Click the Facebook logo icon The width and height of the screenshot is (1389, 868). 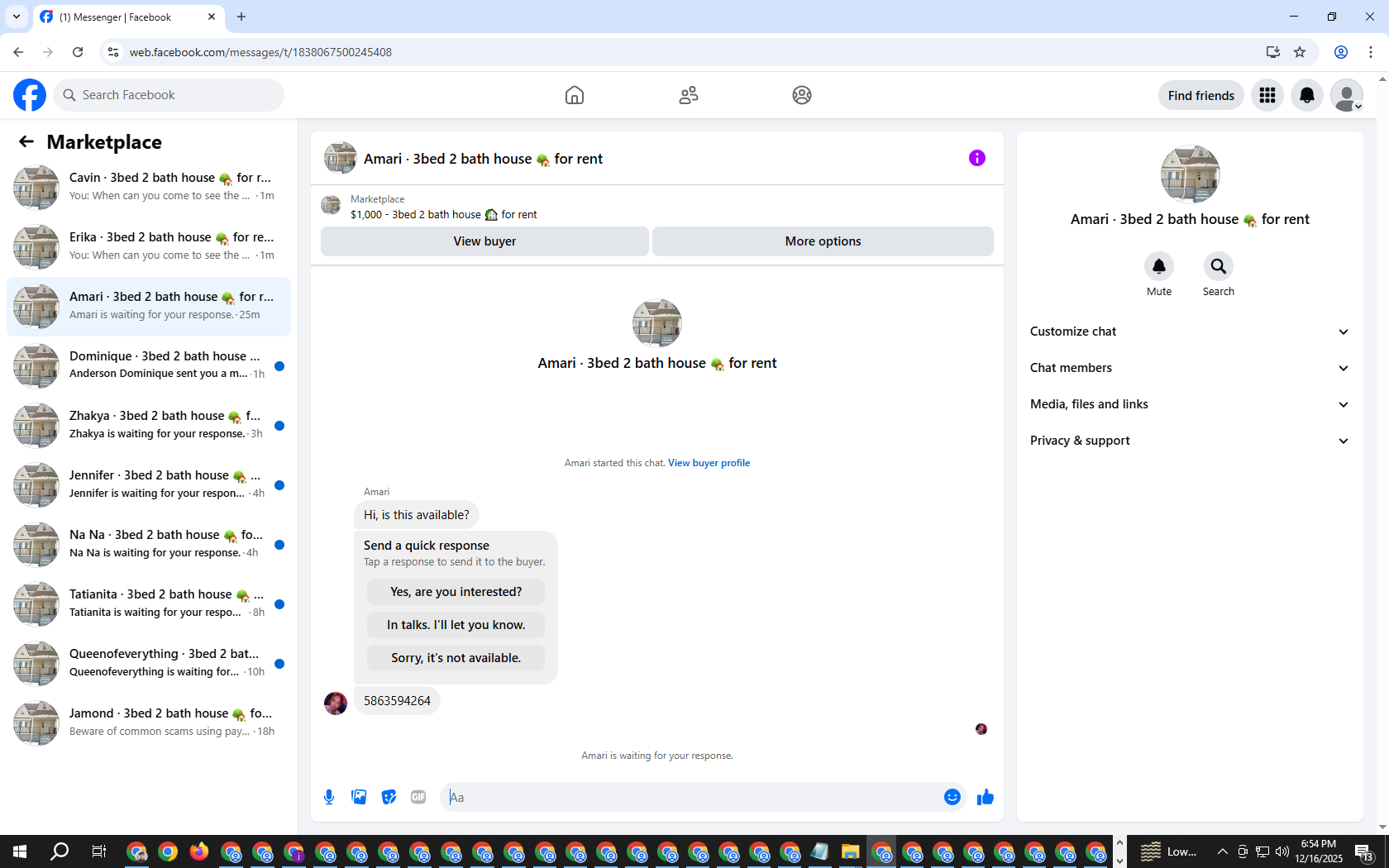[30, 95]
